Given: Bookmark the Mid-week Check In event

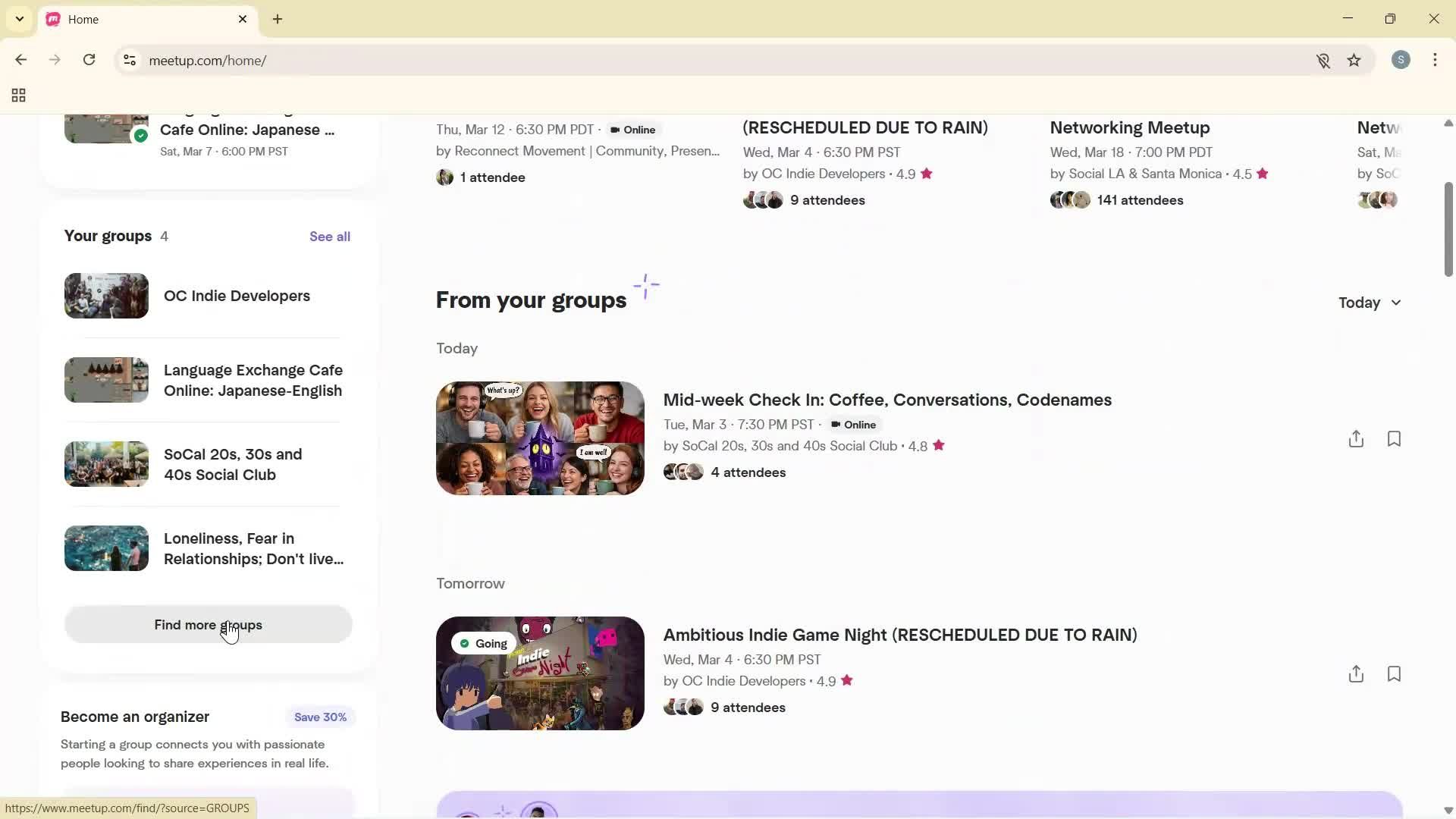Looking at the screenshot, I should tap(1394, 438).
